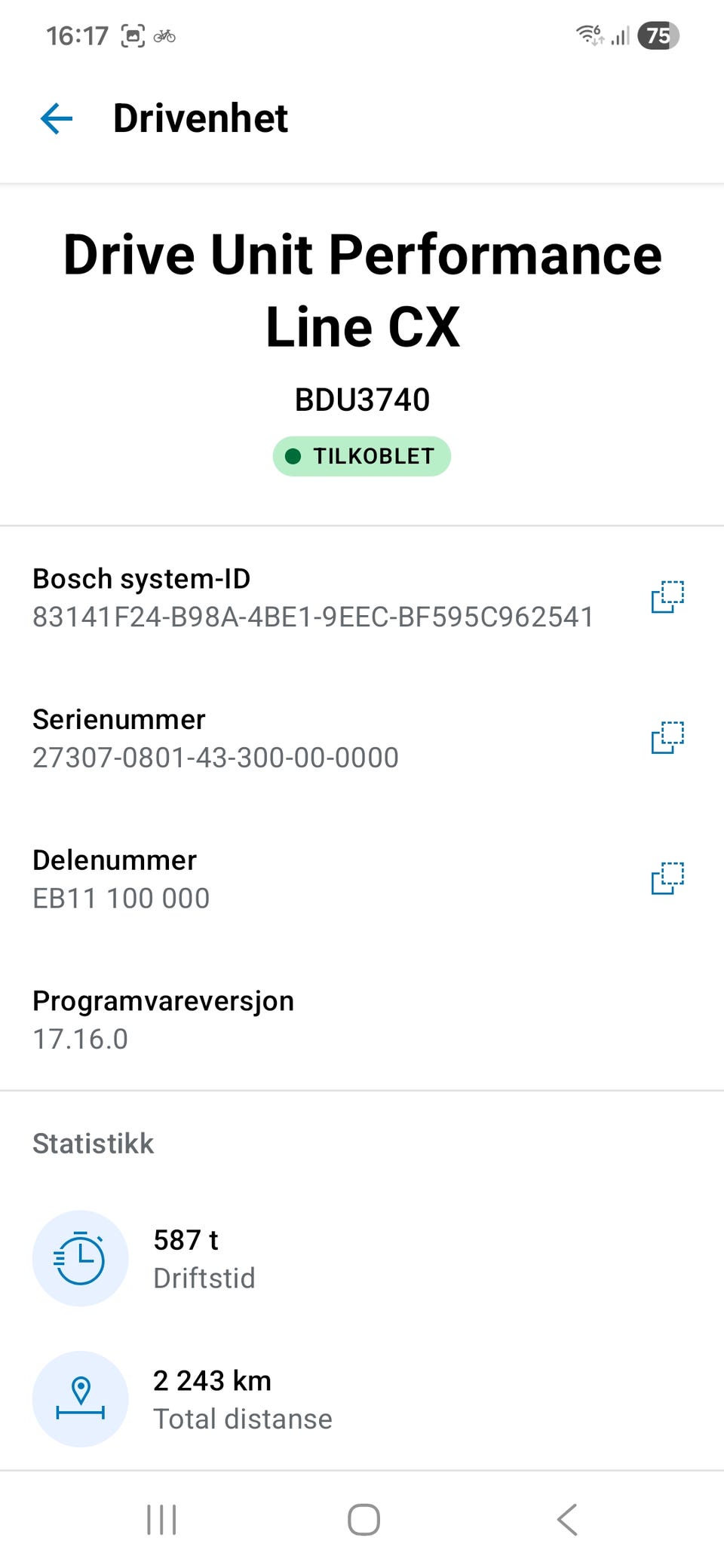Tap the Programvareversjon 17.16.0 row
Screen dimensions: 724x1568
click(x=362, y=1020)
